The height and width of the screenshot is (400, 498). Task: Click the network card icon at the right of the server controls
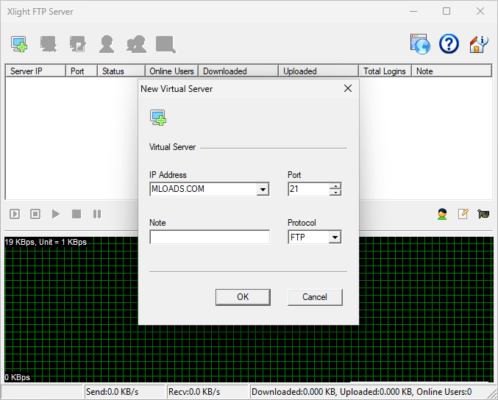(x=483, y=214)
